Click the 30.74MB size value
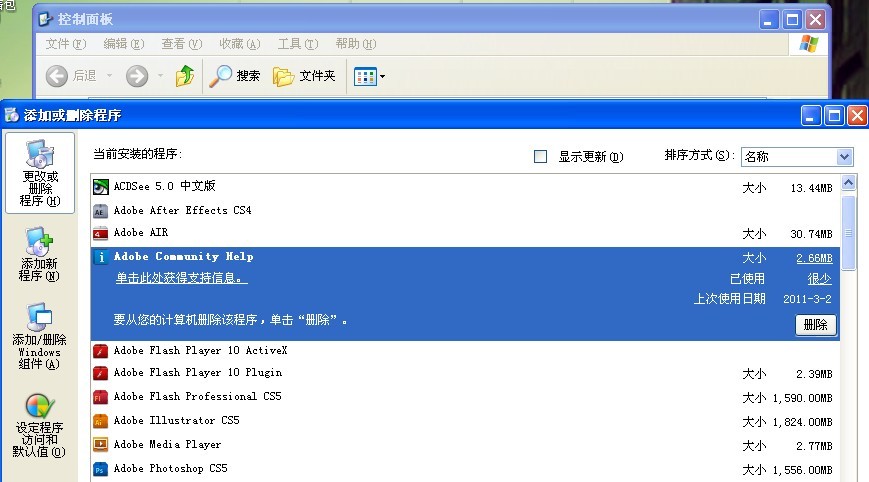 coord(811,234)
